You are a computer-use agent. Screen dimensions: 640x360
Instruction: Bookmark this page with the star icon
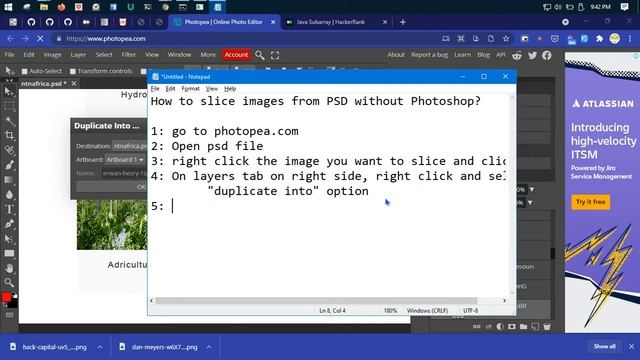tap(506, 38)
